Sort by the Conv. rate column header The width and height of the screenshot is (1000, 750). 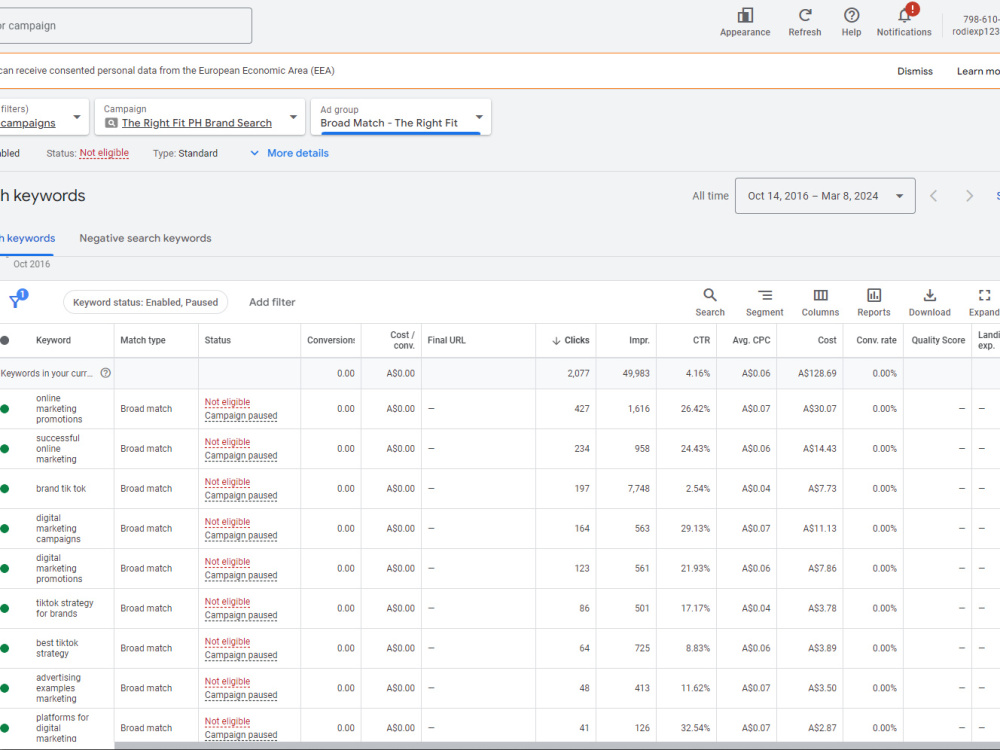point(876,341)
